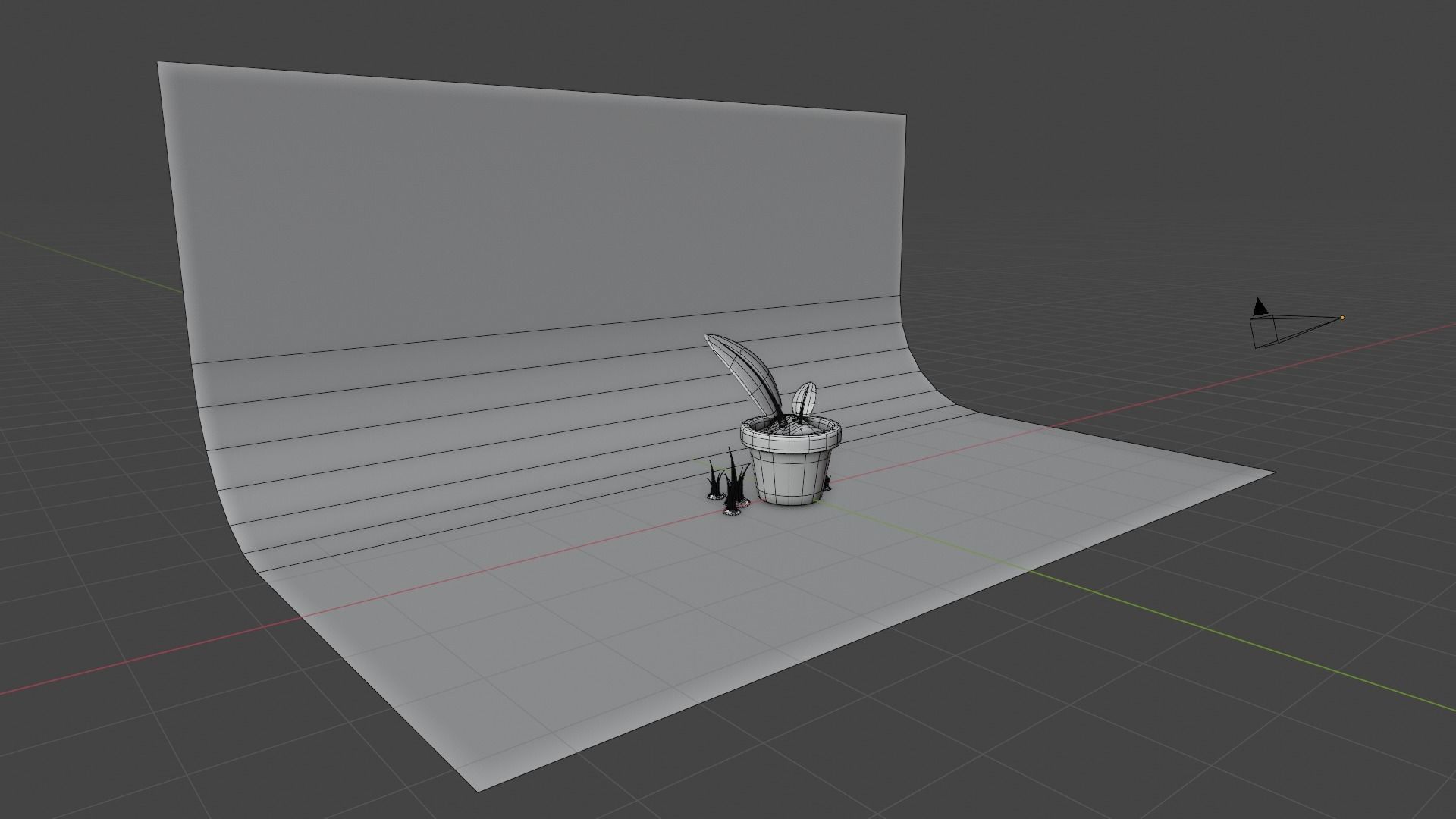Click the orange camera origin dot
The image size is (1456, 819).
[x=1341, y=318]
